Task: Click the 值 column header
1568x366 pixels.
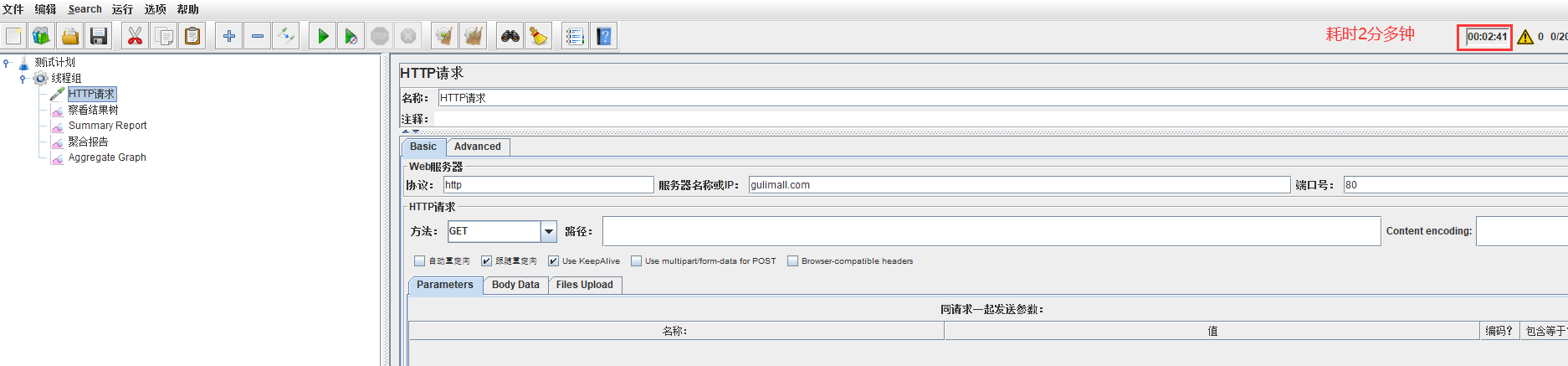Action: tap(1212, 331)
